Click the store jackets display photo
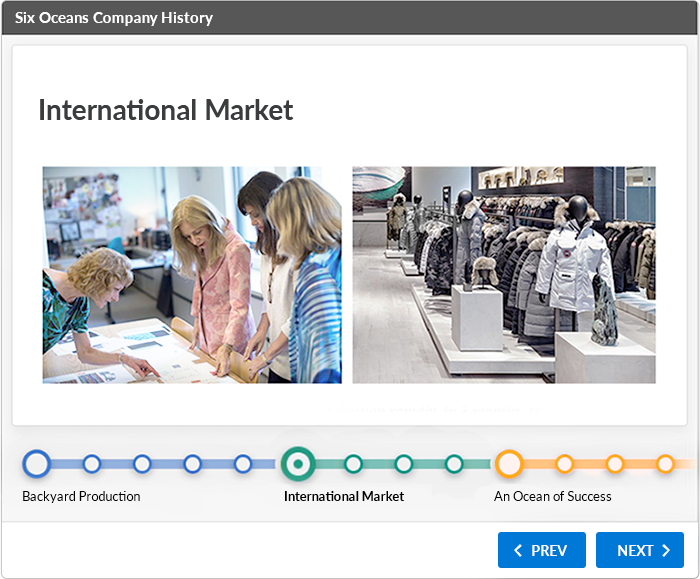This screenshot has width=700, height=579. (x=504, y=275)
